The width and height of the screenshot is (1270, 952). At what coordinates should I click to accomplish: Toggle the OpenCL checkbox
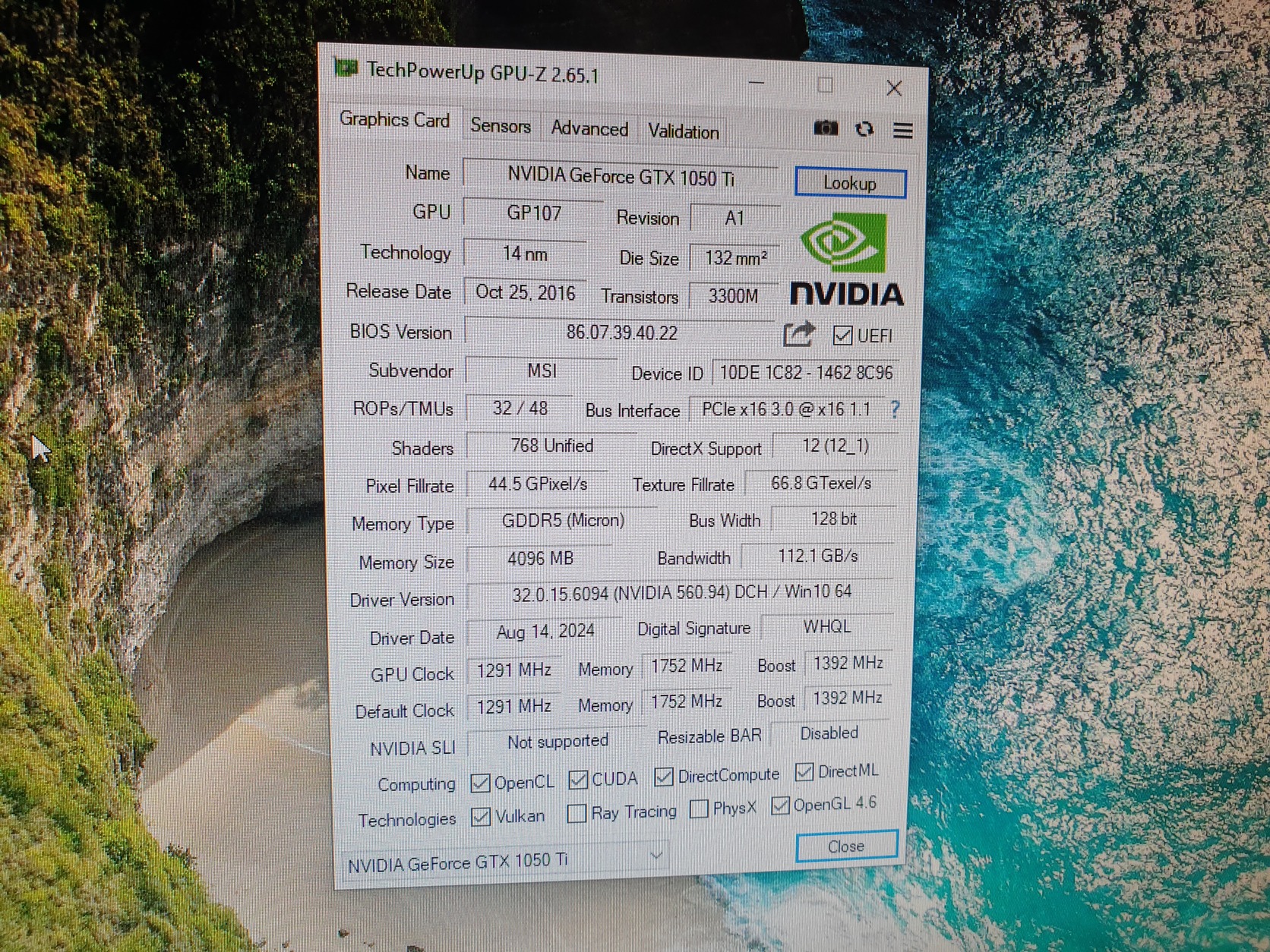480,783
